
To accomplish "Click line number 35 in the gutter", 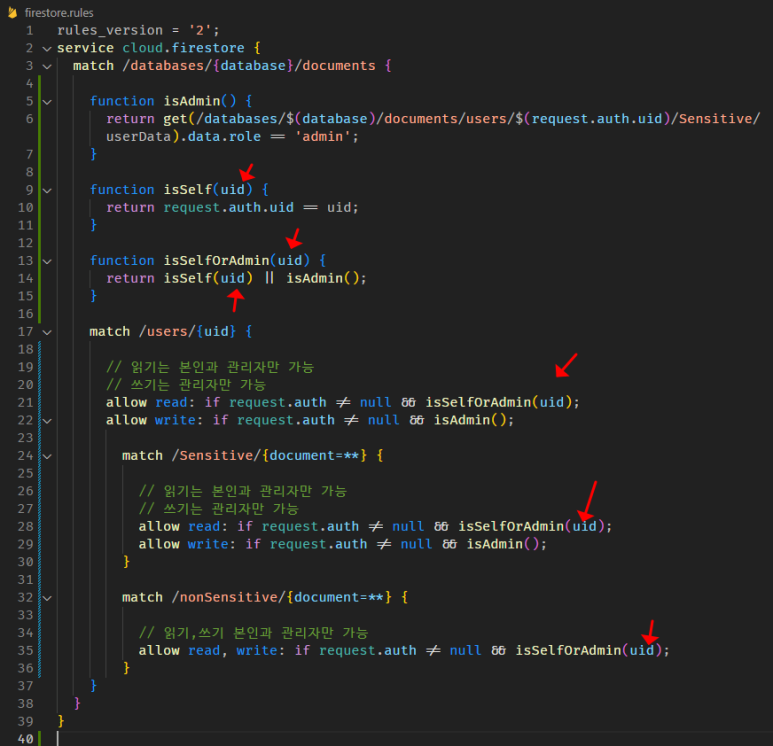I will tap(26, 650).
